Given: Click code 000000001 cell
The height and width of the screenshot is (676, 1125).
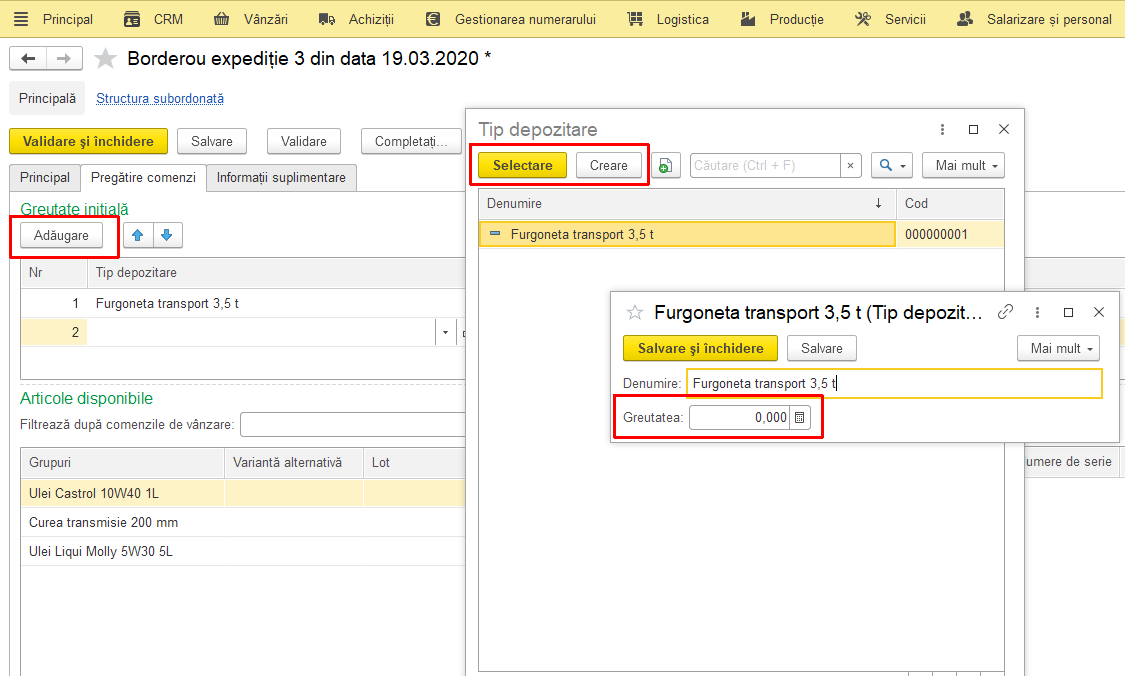Looking at the screenshot, I should pyautogui.click(x=950, y=234).
